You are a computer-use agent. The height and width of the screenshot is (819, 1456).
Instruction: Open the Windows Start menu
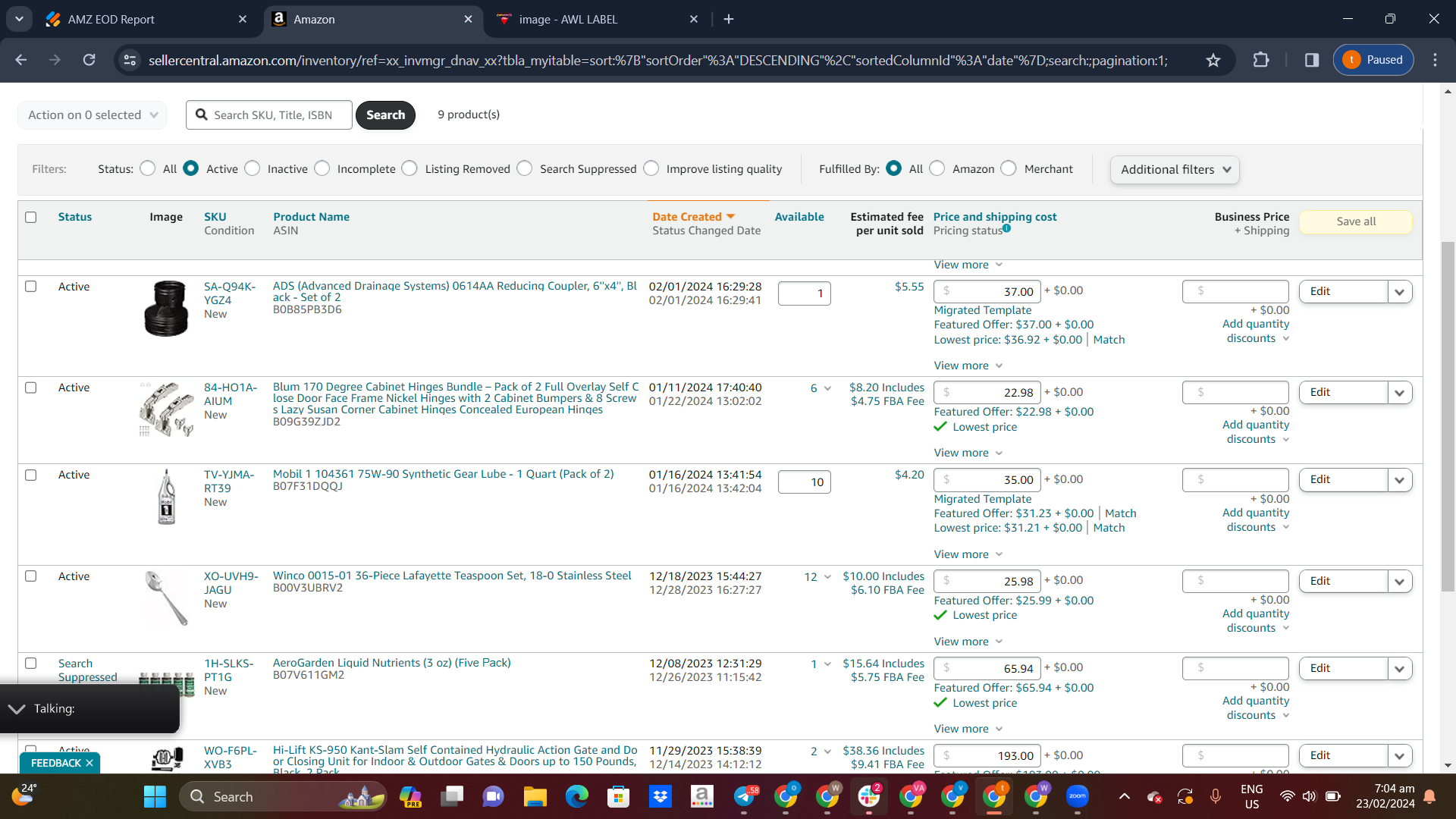coord(155,796)
